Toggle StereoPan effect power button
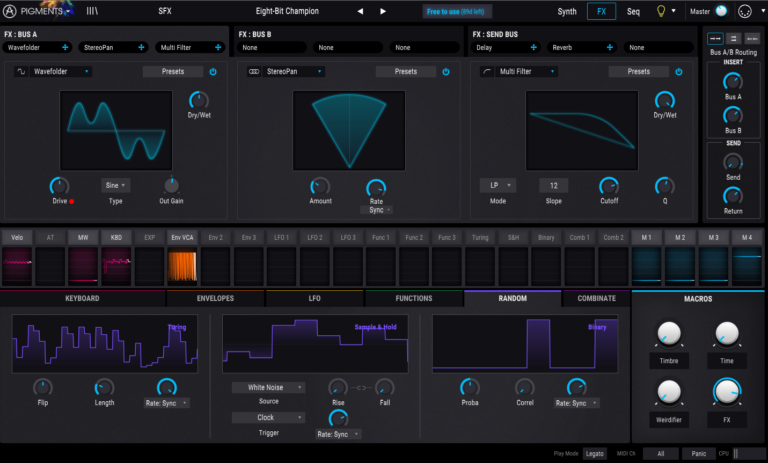The image size is (768, 463). (x=446, y=72)
